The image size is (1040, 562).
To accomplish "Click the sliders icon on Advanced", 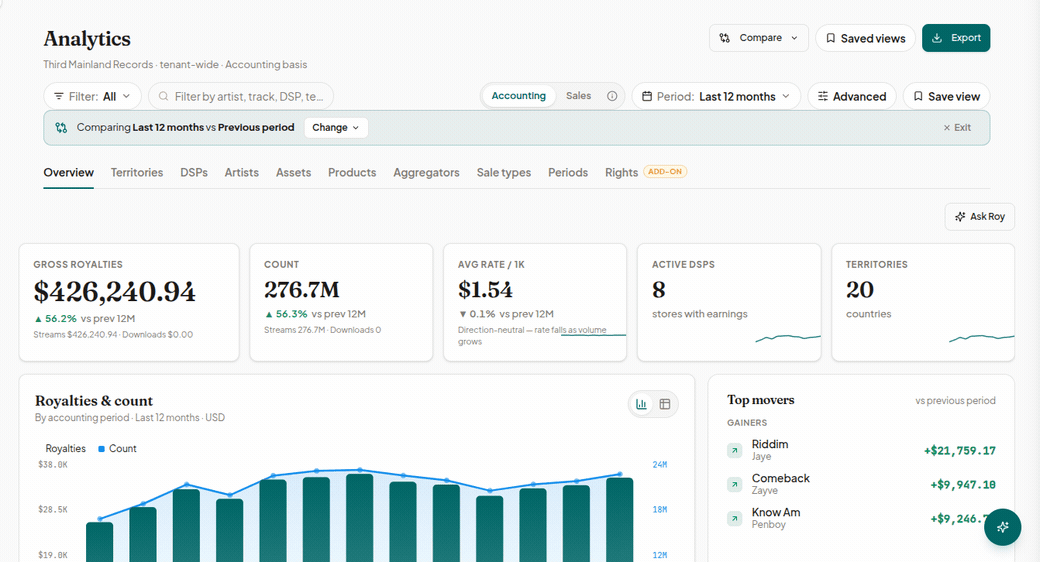I will 822,96.
